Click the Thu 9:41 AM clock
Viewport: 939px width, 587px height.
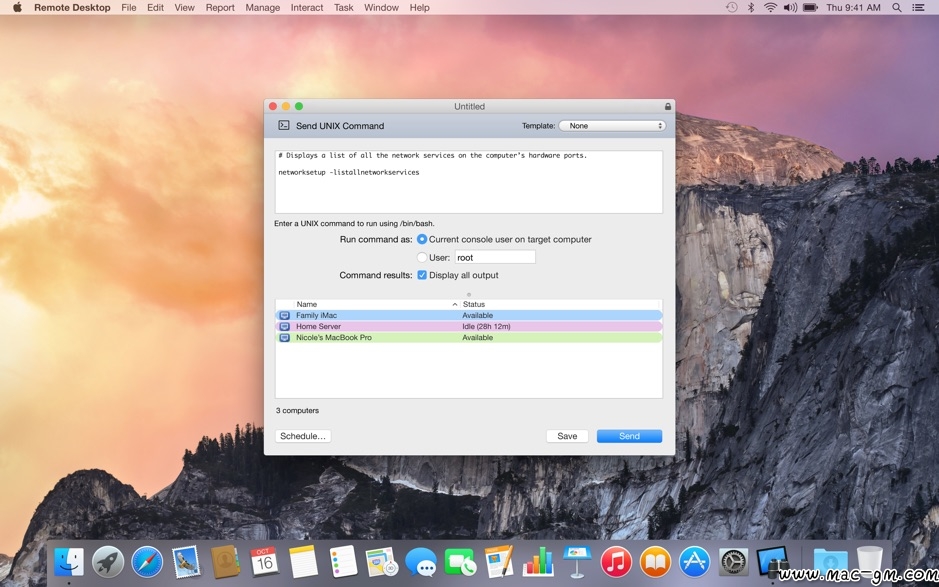click(853, 7)
